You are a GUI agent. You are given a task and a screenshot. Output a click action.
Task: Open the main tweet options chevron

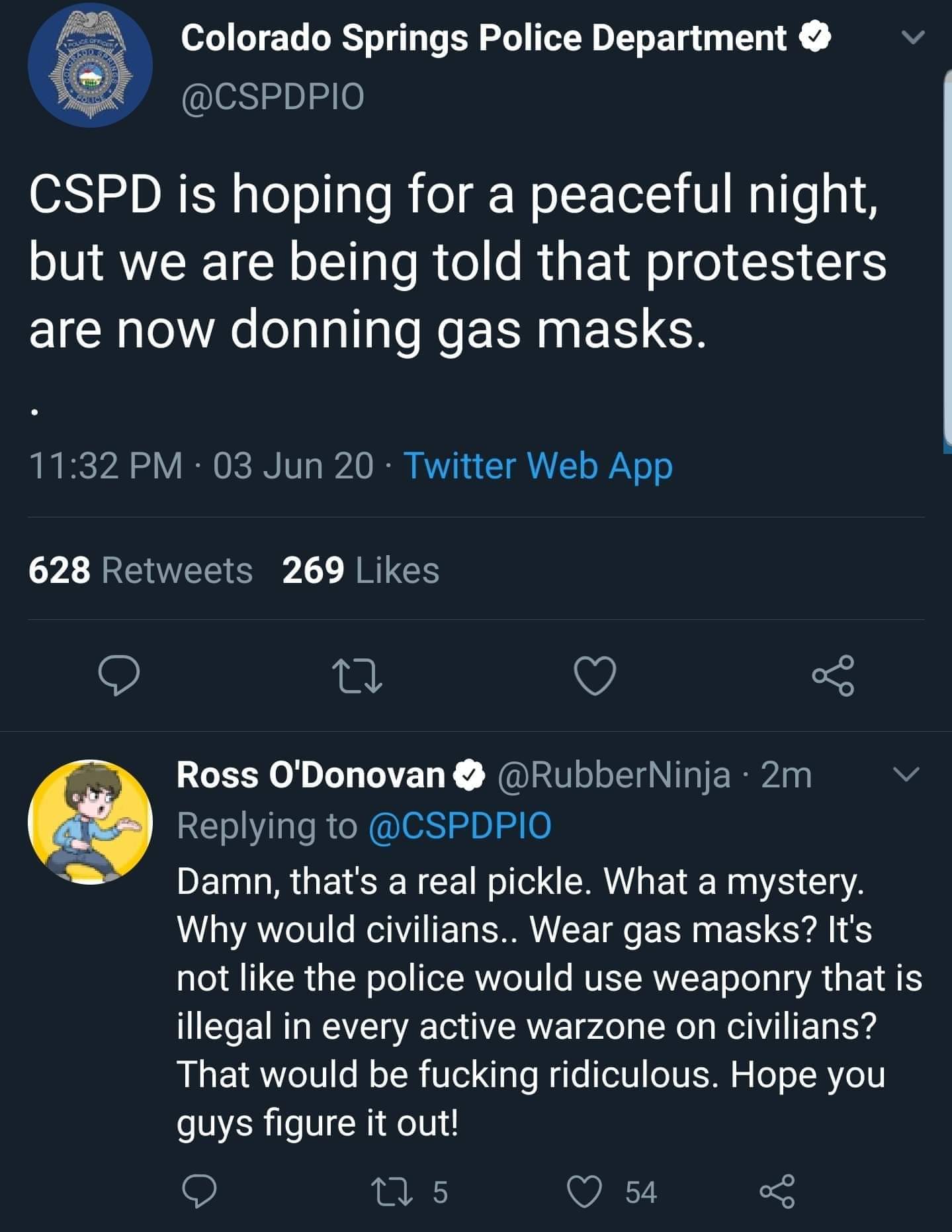pyautogui.click(x=913, y=38)
